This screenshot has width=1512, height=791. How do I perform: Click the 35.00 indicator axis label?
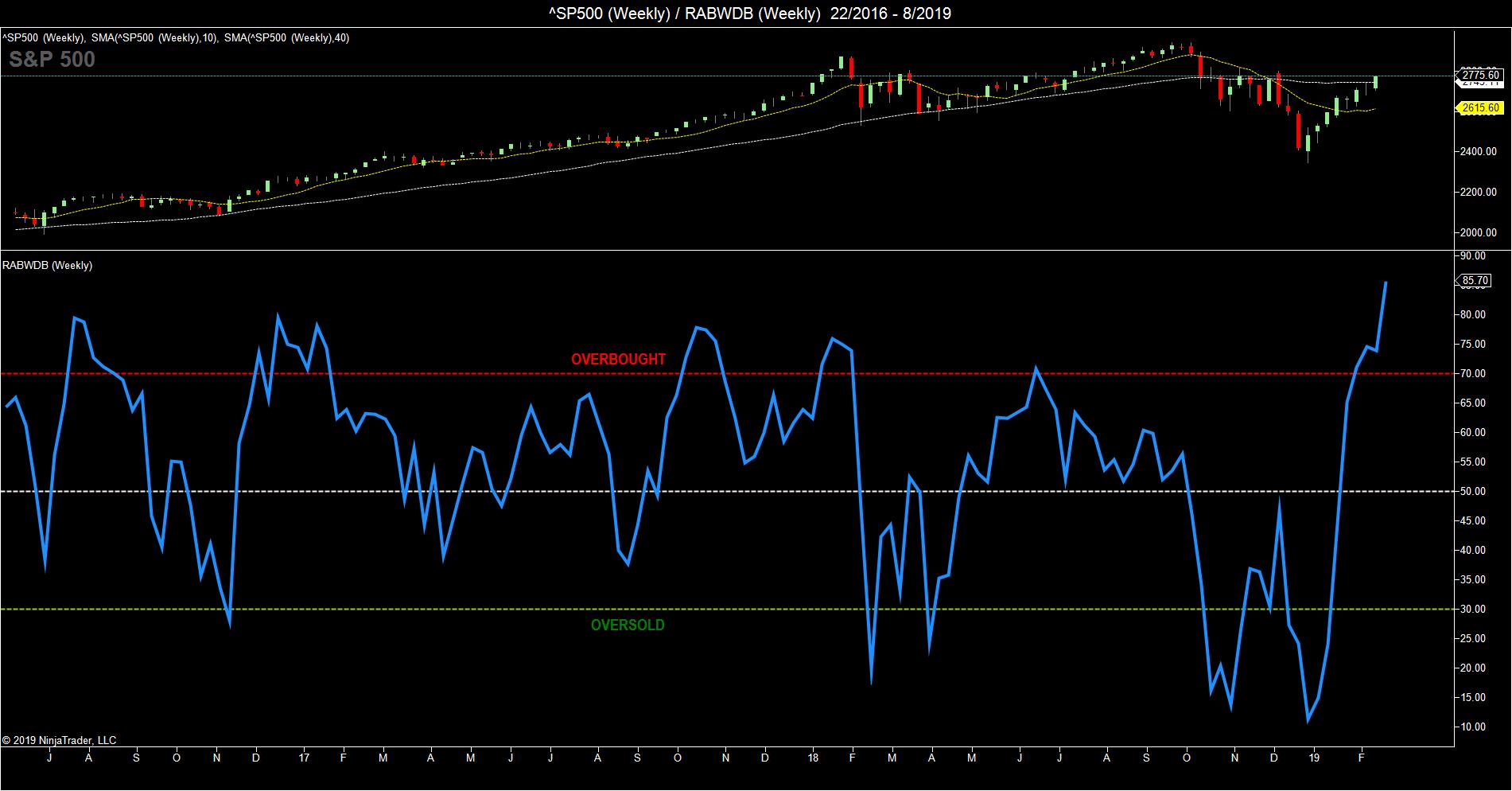point(1474,579)
